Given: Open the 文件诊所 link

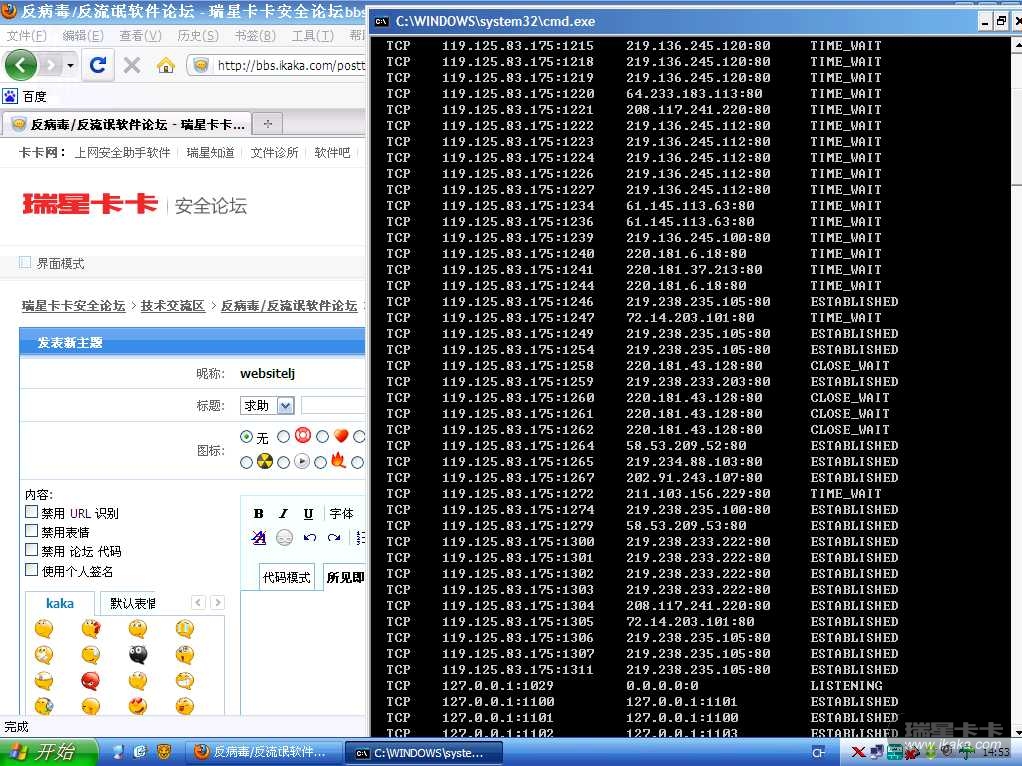Looking at the screenshot, I should [274, 153].
